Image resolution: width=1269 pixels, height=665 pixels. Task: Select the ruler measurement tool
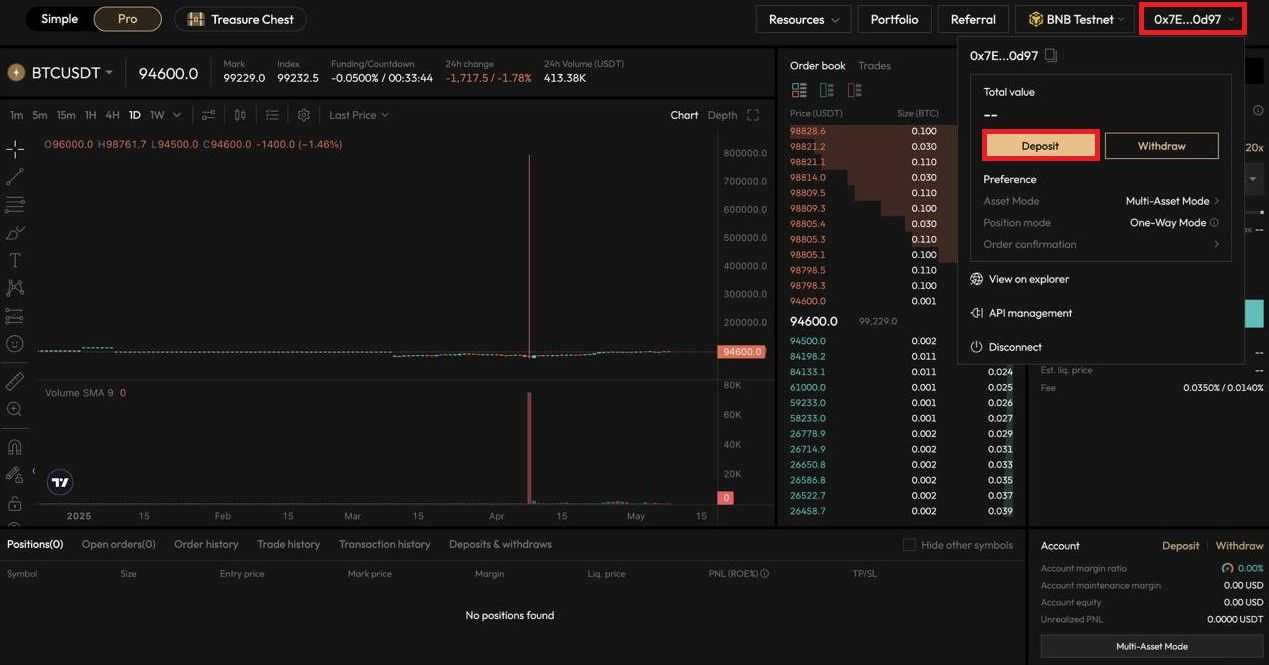(14, 379)
